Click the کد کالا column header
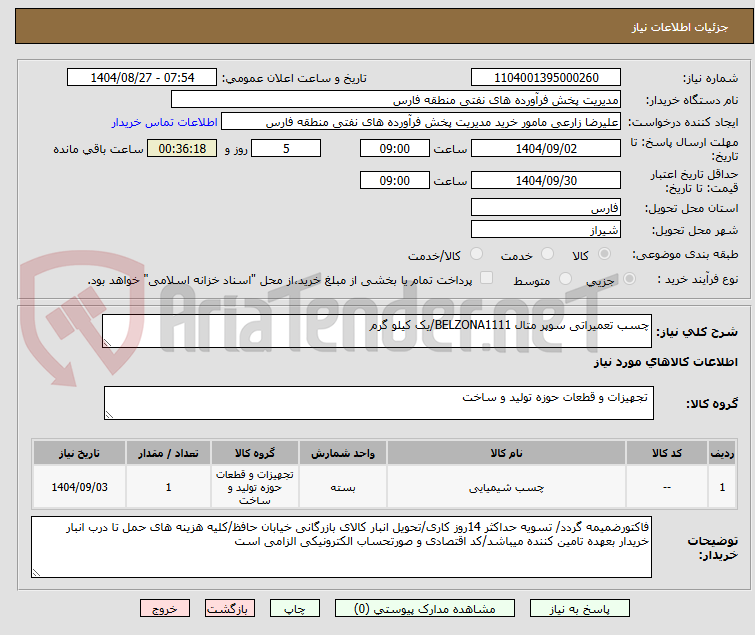This screenshot has height=635, width=755. point(666,453)
